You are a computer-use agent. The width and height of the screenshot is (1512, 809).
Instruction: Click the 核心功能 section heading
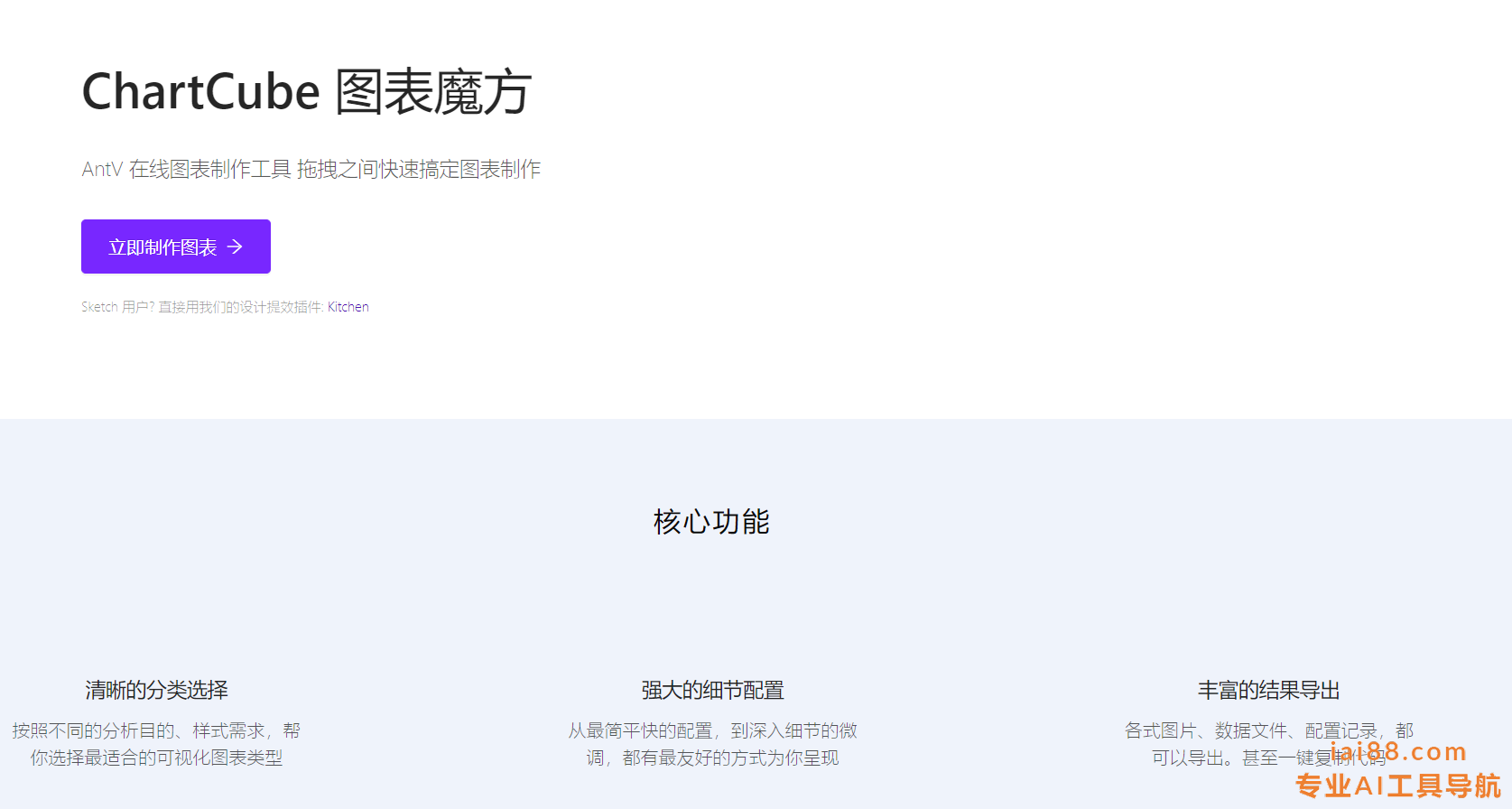711,522
